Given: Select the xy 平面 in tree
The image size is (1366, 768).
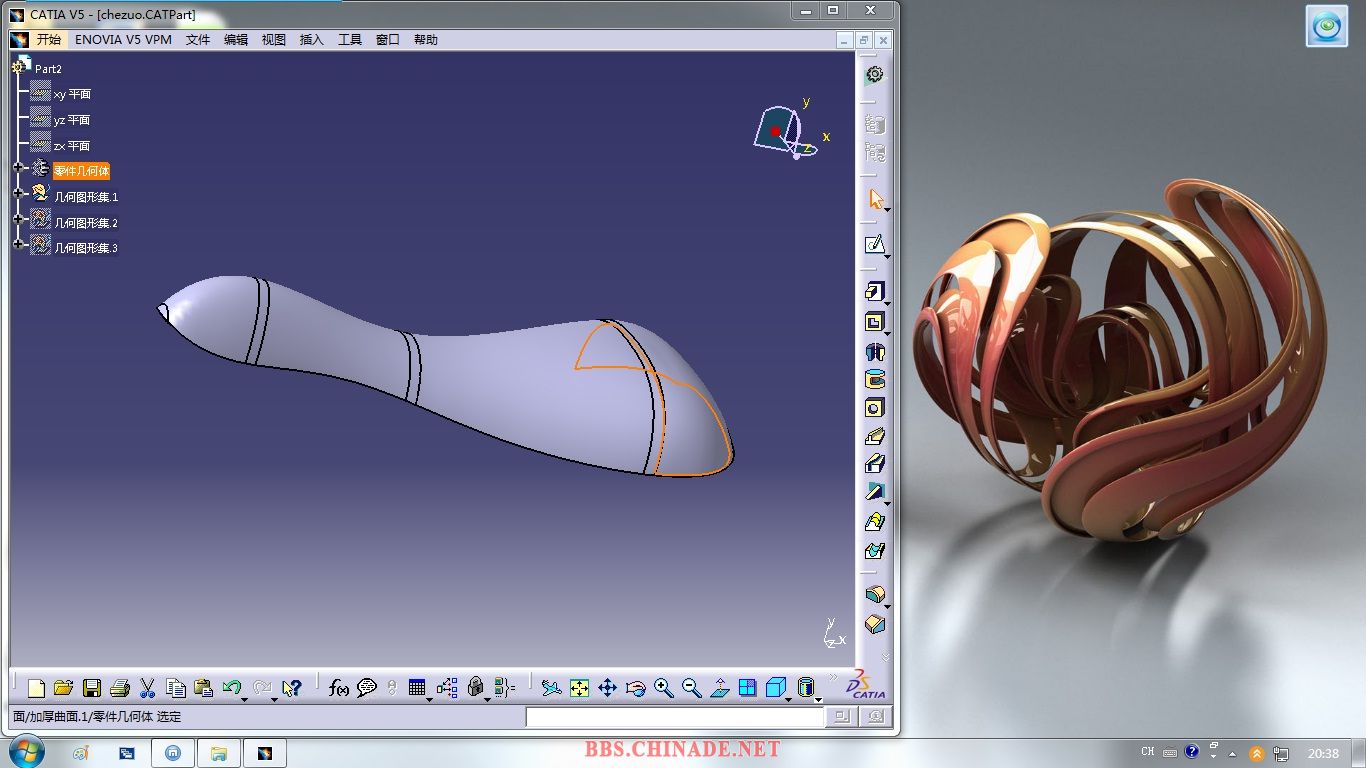Looking at the screenshot, I should click(x=71, y=94).
